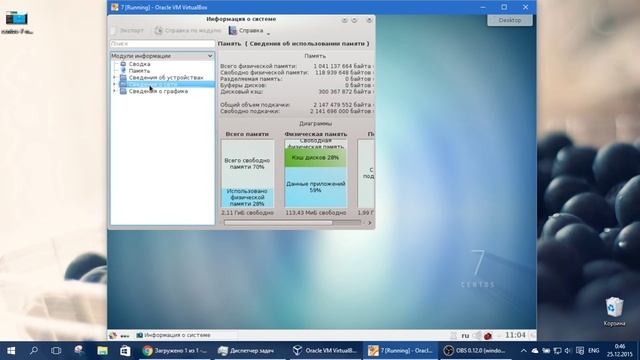The width and height of the screenshot is (640, 360).
Task: Click the OneDrive cloud tray icon
Action: coord(535,351)
